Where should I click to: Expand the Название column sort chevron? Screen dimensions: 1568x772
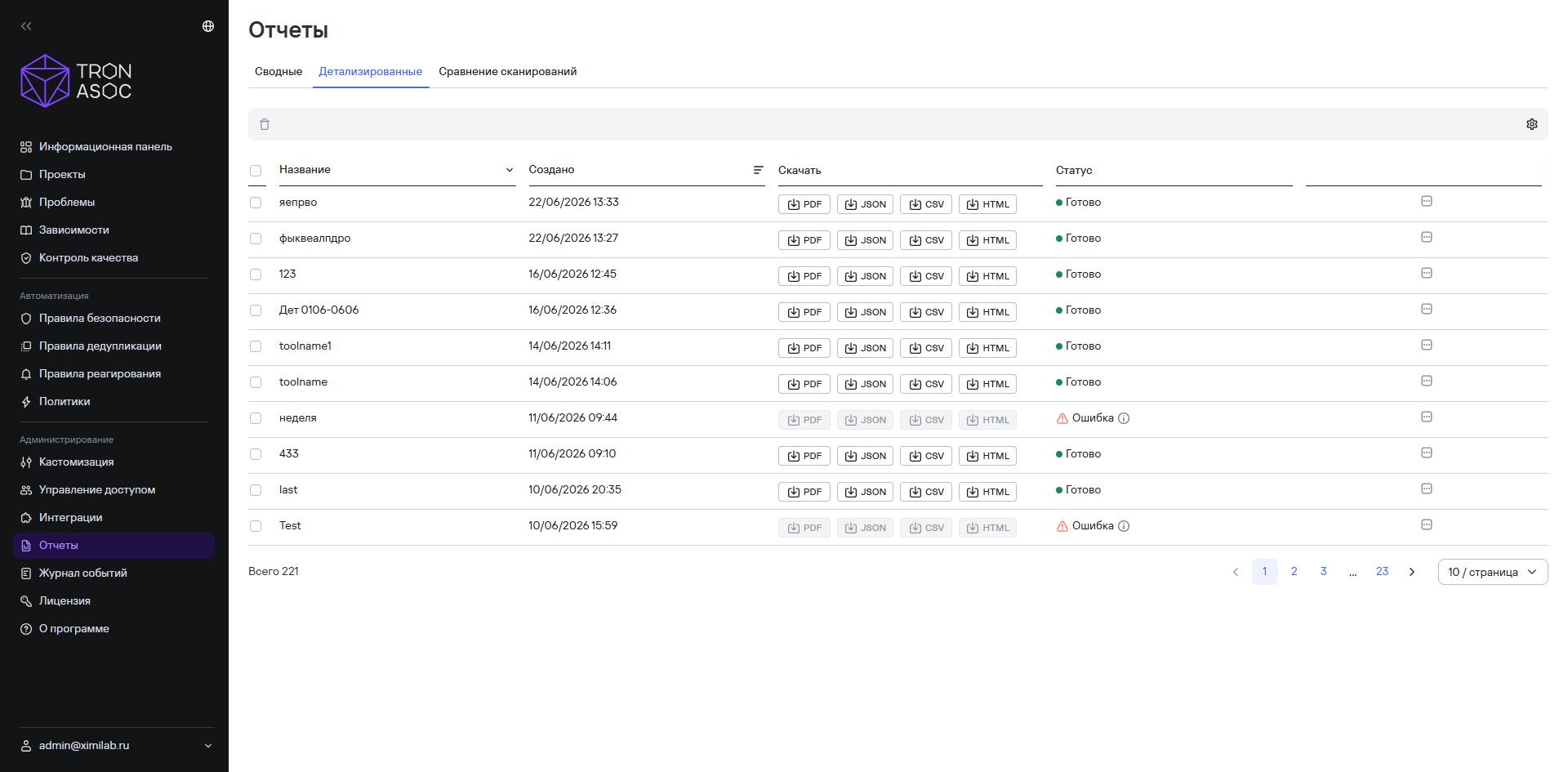510,170
